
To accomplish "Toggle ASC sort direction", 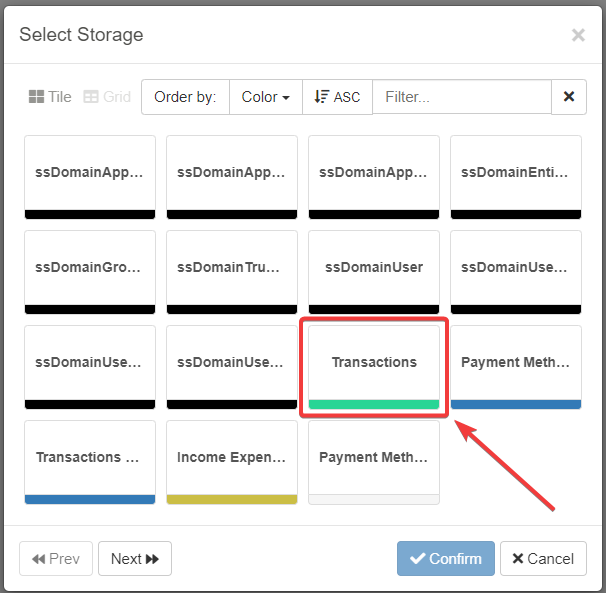I will (337, 97).
